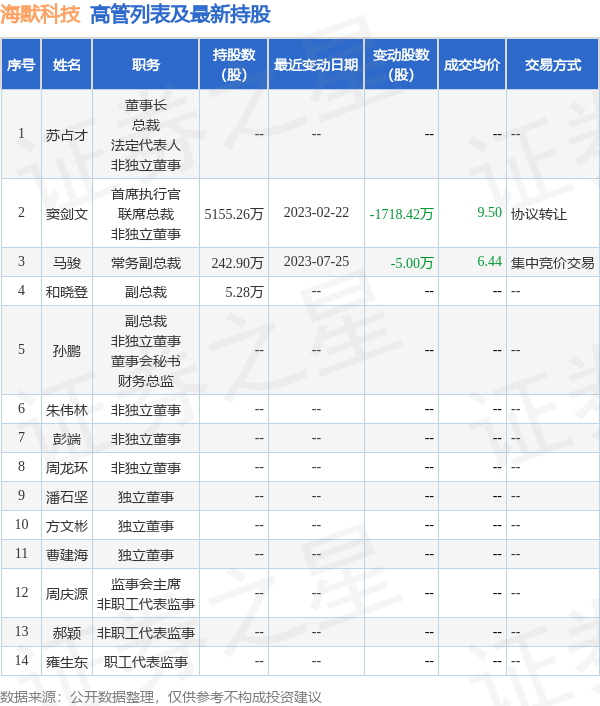Click the name 苏占才
Screen dimensions: 600x706
pyautogui.click(x=67, y=135)
